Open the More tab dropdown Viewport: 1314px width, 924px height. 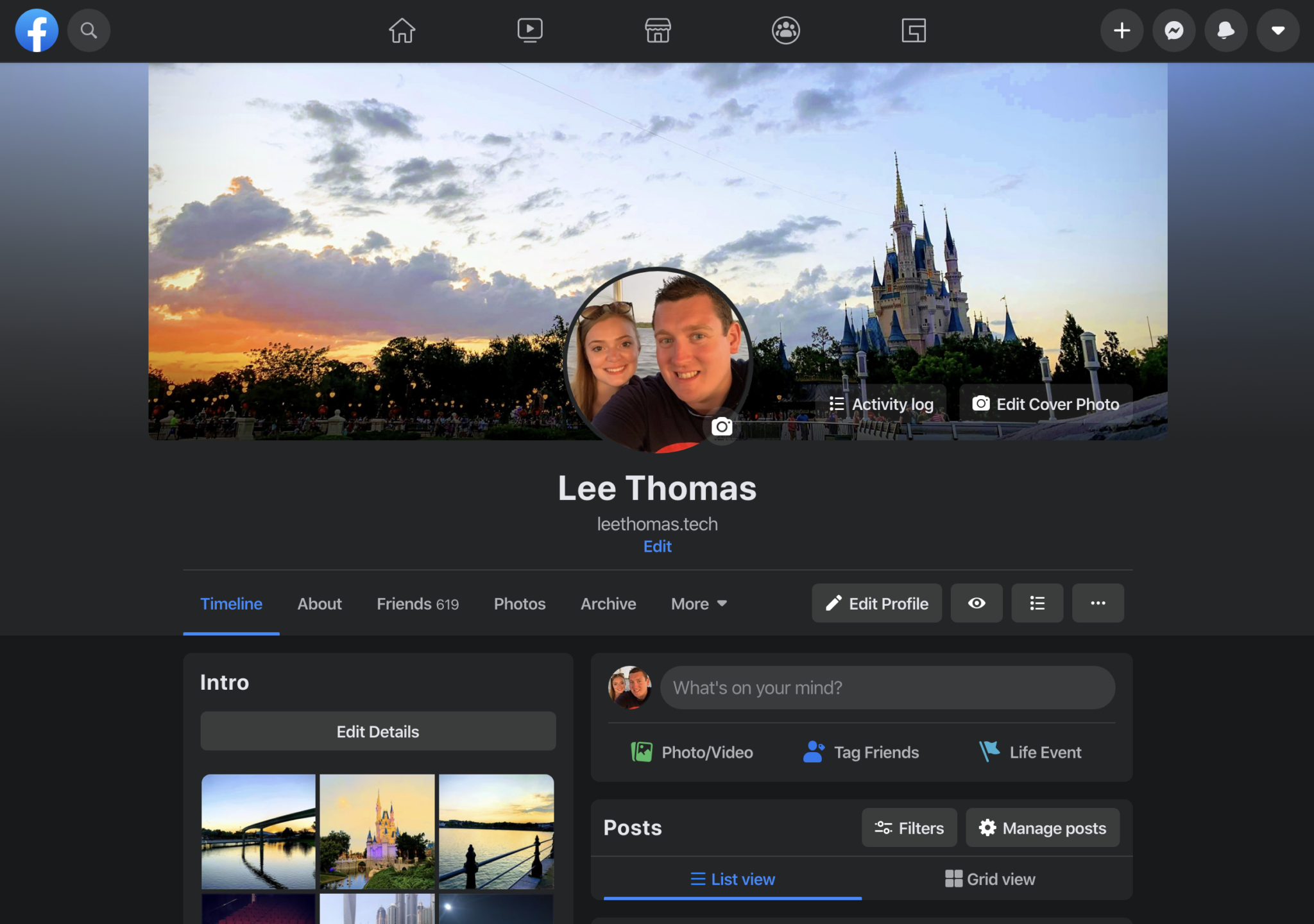click(x=698, y=603)
